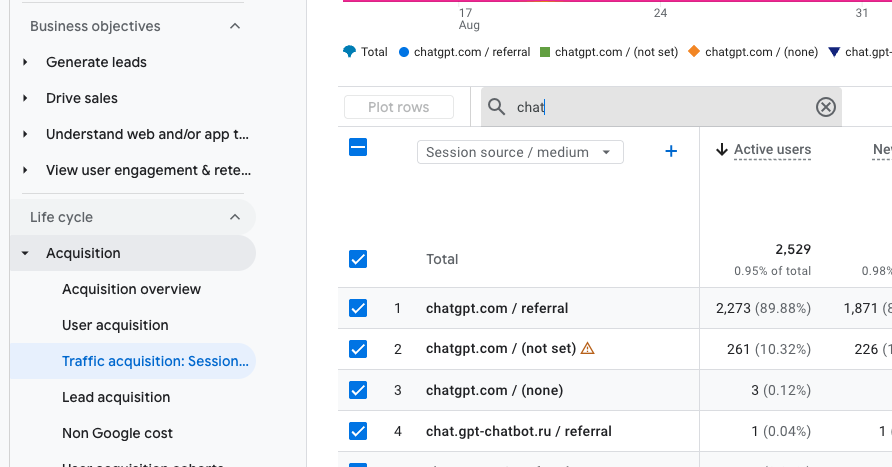Click the Business objectives section header
892x467 pixels.
coord(95,26)
